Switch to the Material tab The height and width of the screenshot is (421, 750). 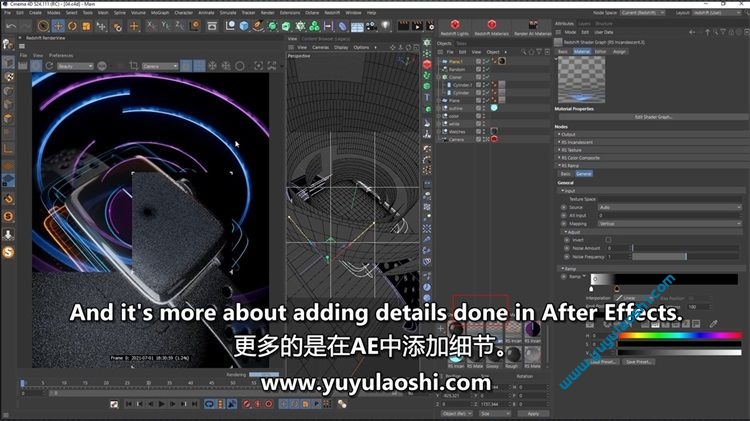tap(582, 52)
